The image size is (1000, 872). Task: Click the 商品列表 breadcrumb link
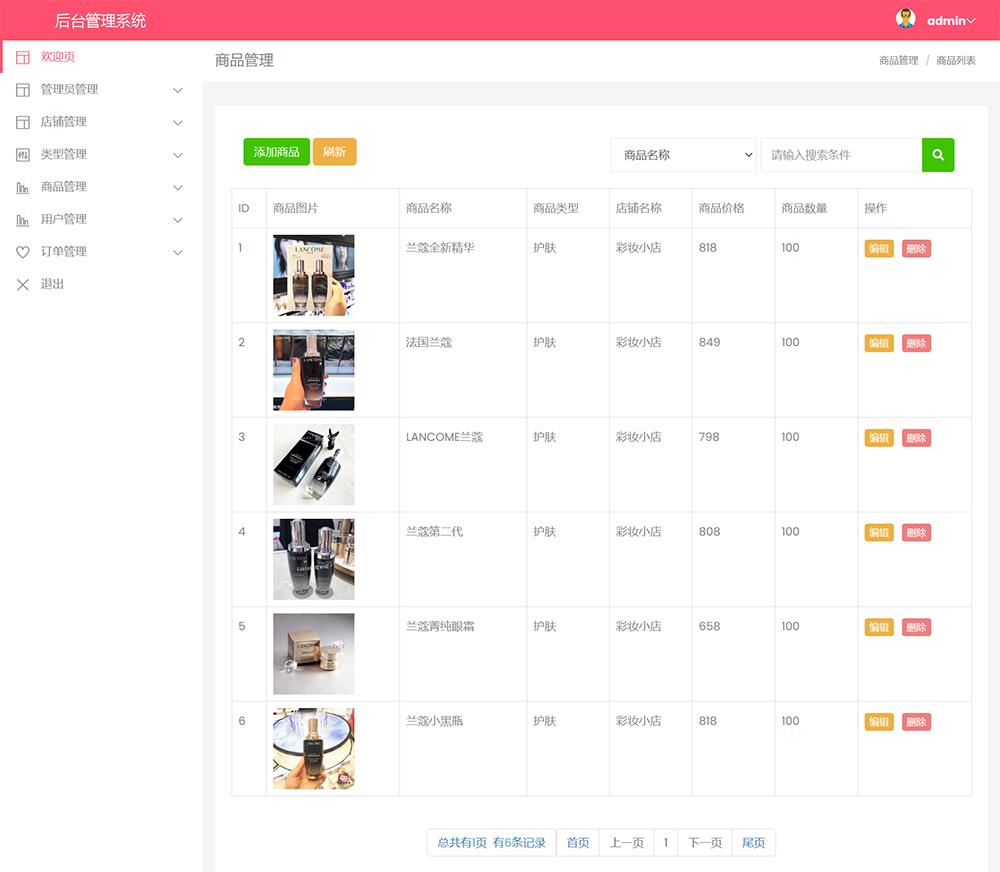tap(956, 61)
